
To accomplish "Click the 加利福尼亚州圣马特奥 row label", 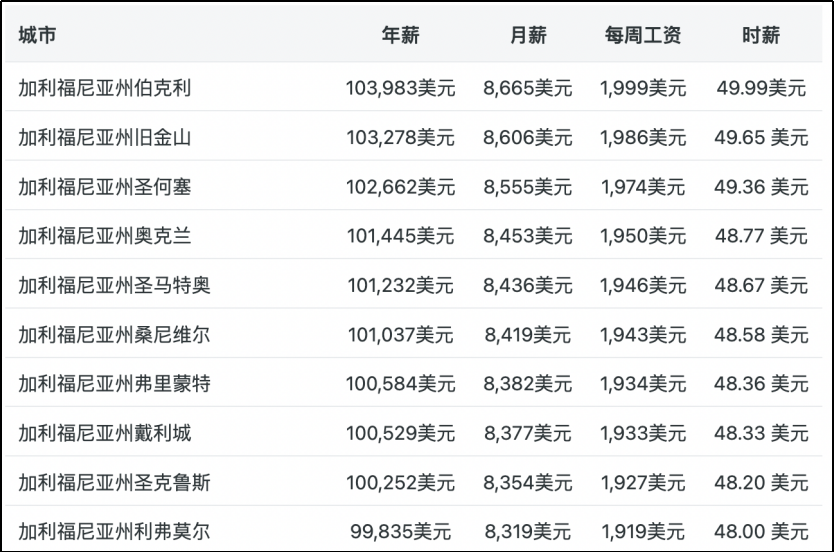I will coord(114,285).
